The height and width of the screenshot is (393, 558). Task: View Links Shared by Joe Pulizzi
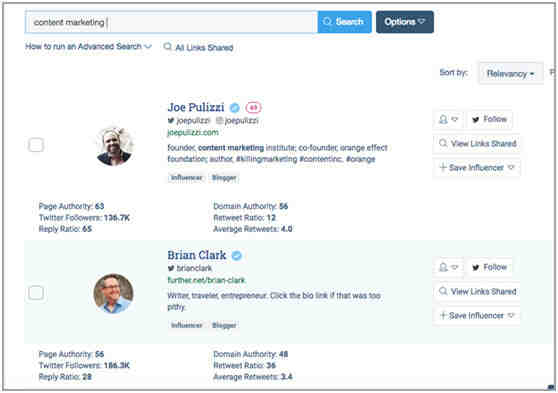coord(477,143)
